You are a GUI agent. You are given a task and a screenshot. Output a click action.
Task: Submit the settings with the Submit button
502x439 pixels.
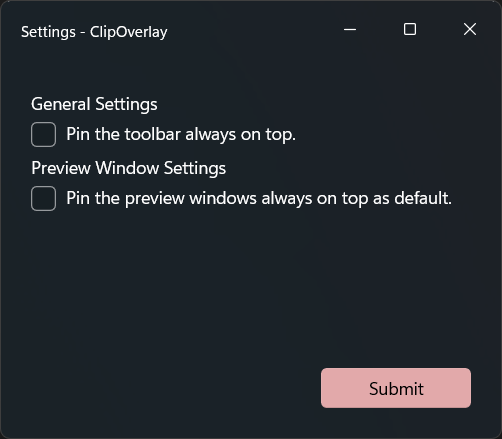(x=396, y=388)
